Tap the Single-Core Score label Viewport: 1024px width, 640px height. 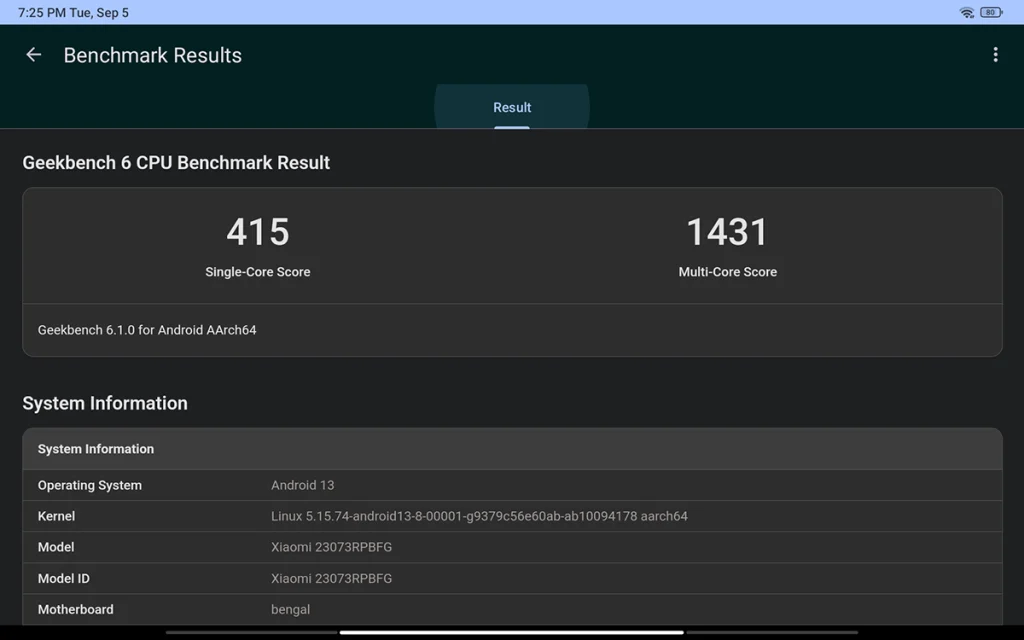click(x=258, y=272)
